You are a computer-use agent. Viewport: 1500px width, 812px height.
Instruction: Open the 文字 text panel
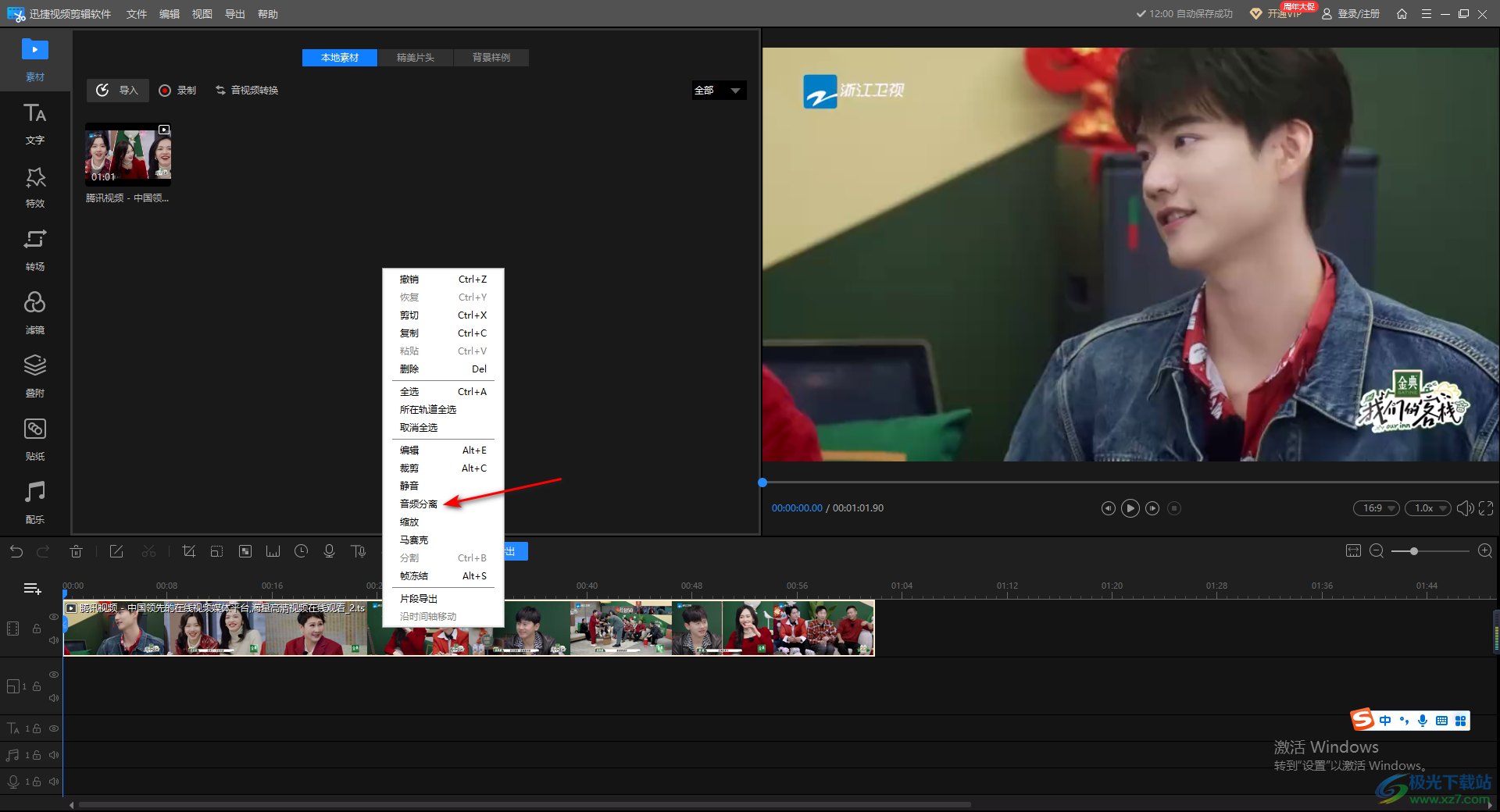click(34, 123)
